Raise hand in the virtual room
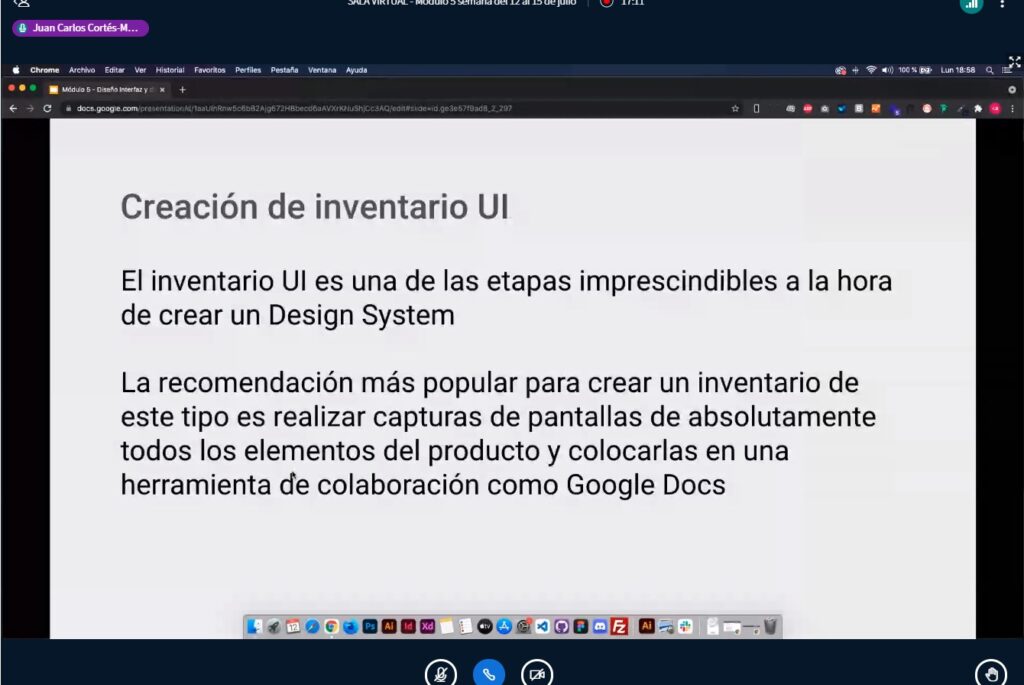This screenshot has height=685, width=1024. [x=991, y=674]
